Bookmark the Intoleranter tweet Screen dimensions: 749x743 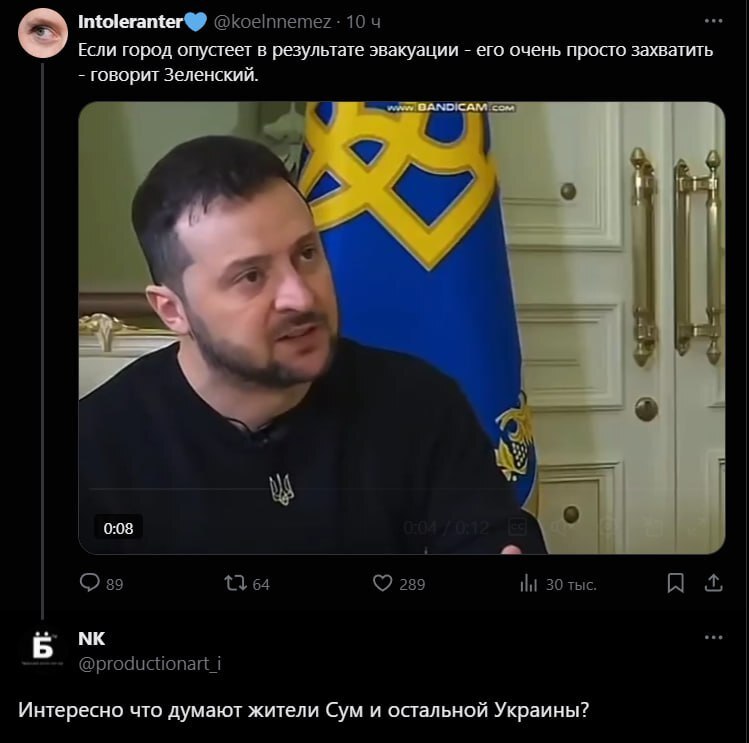click(675, 583)
